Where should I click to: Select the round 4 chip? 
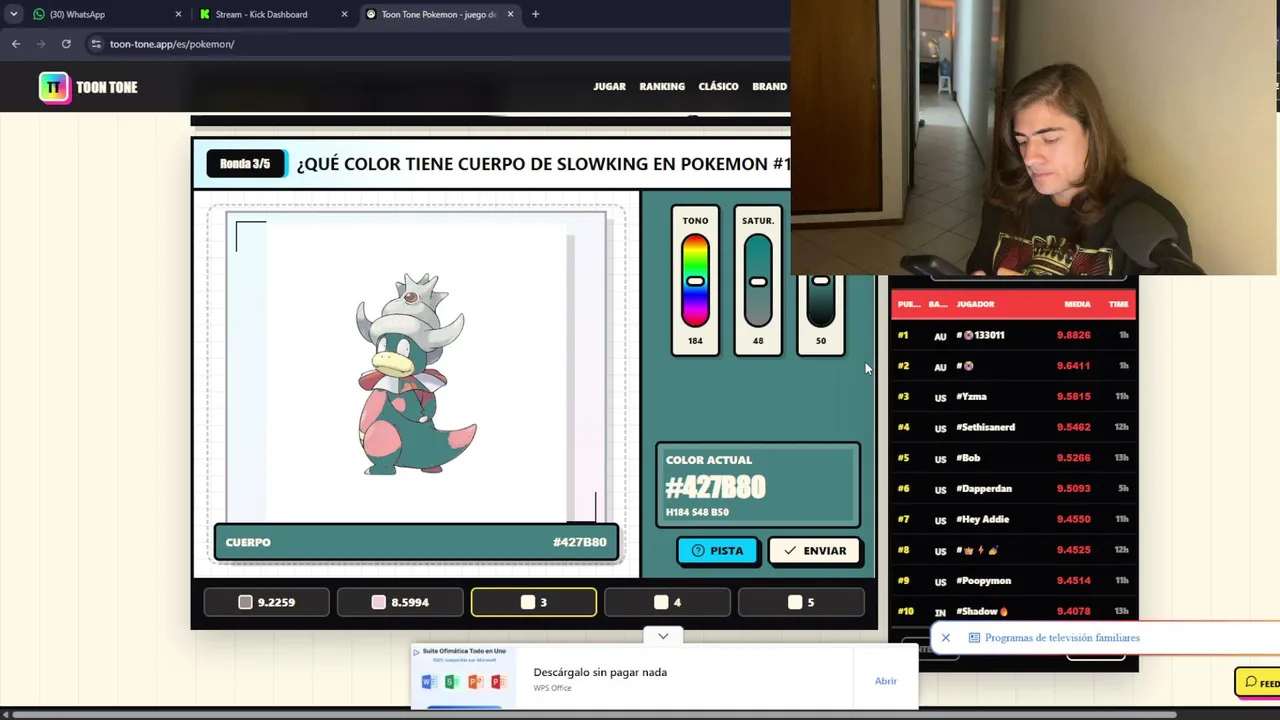click(667, 602)
